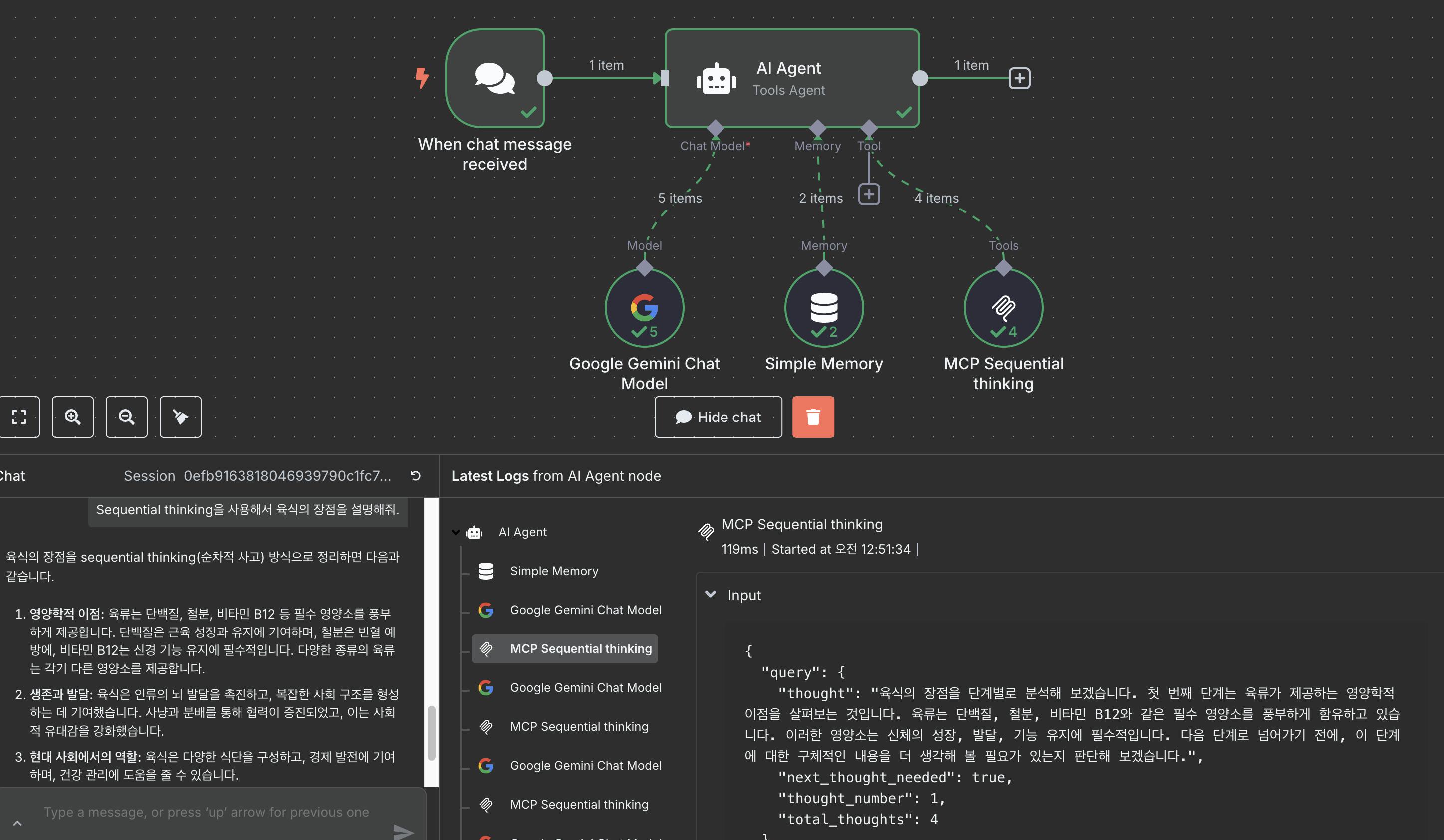The height and width of the screenshot is (840, 1444).
Task: Click the fit-to-view canvas icon
Action: coord(19,417)
